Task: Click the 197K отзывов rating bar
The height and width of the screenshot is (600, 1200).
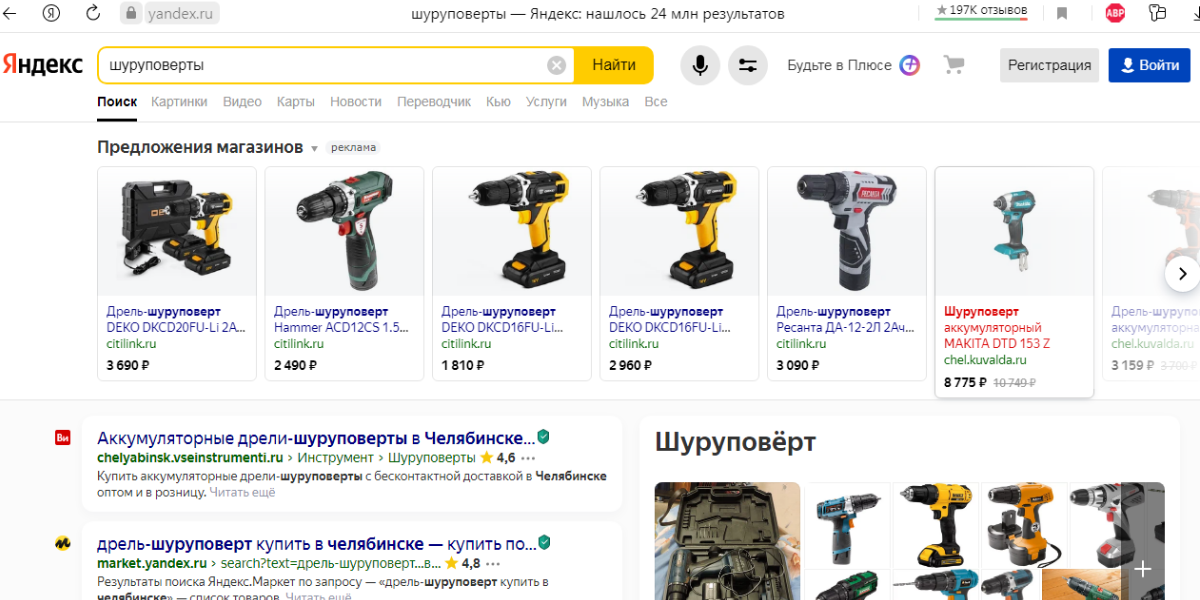Action: [x=980, y=13]
